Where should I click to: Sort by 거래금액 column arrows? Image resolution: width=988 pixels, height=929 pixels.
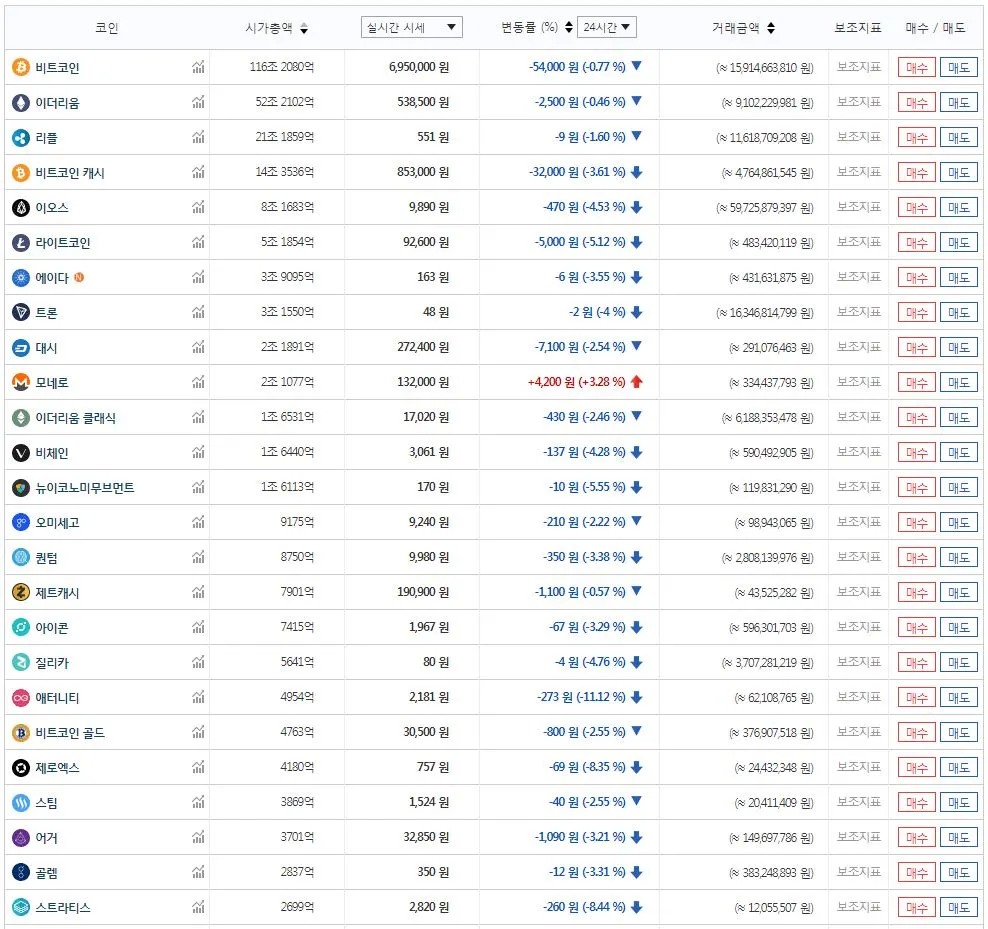click(771, 28)
